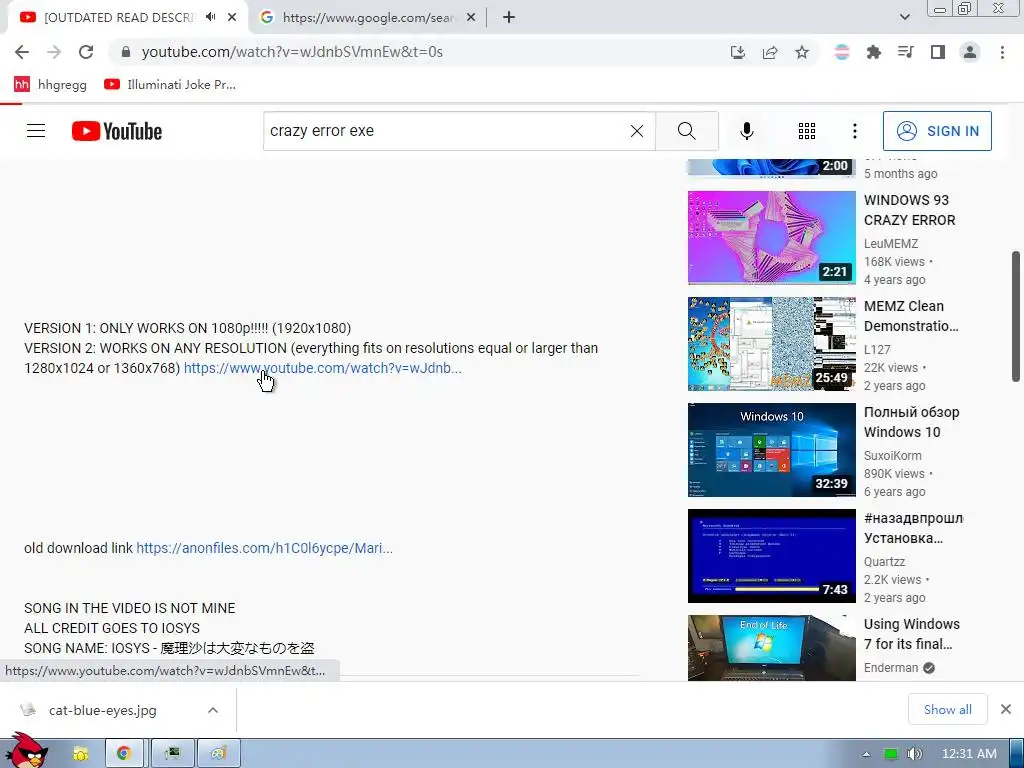The height and width of the screenshot is (768, 1024).
Task: Open the volume tray icon
Action: [x=915, y=754]
